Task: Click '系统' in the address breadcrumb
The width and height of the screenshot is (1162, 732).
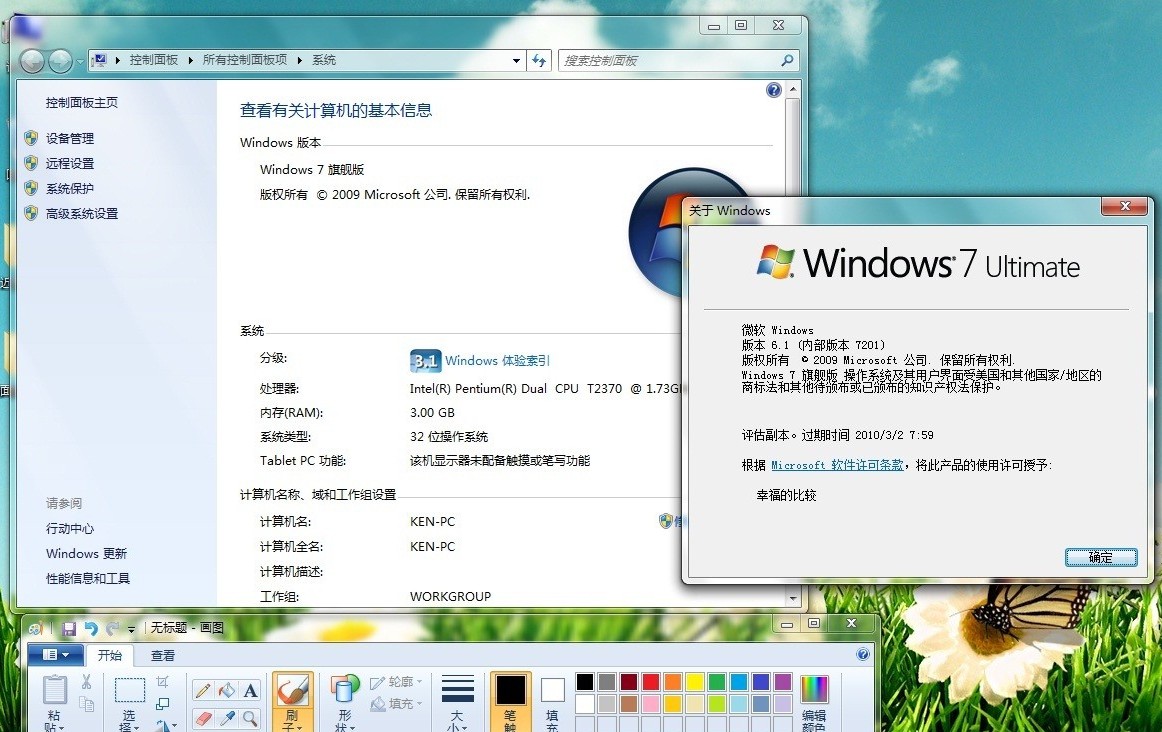Action: [324, 60]
